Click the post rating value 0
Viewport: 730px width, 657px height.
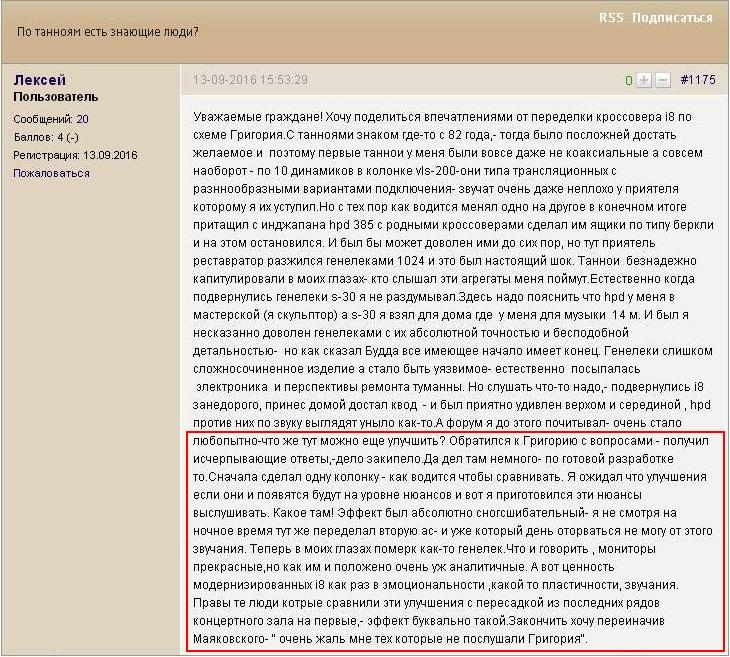tap(628, 80)
